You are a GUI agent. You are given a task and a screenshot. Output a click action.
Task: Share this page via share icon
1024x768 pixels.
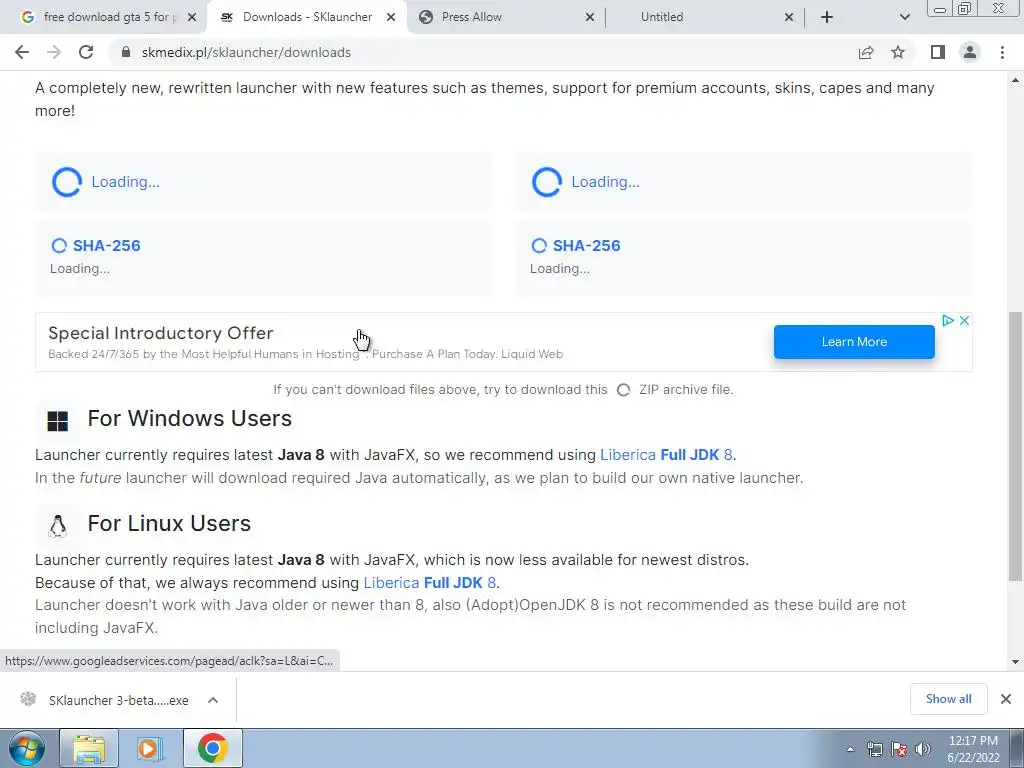tap(866, 52)
